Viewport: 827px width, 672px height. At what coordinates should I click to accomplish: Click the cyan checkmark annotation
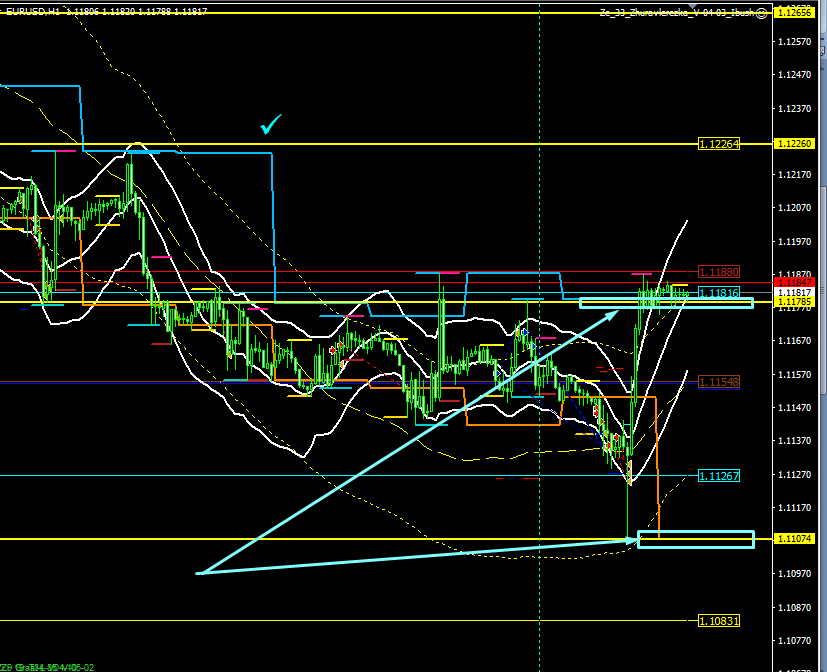[x=270, y=125]
